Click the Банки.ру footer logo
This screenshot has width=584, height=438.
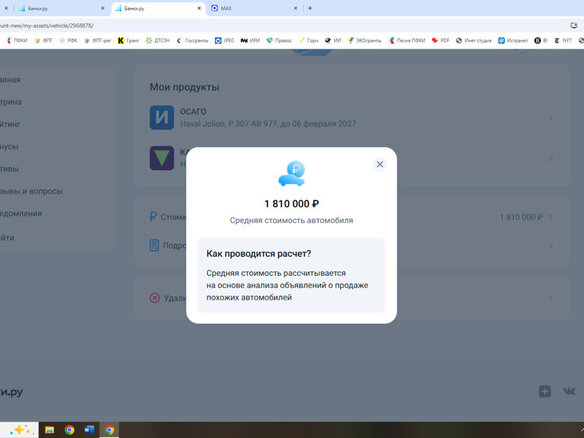pyautogui.click(x=12, y=392)
